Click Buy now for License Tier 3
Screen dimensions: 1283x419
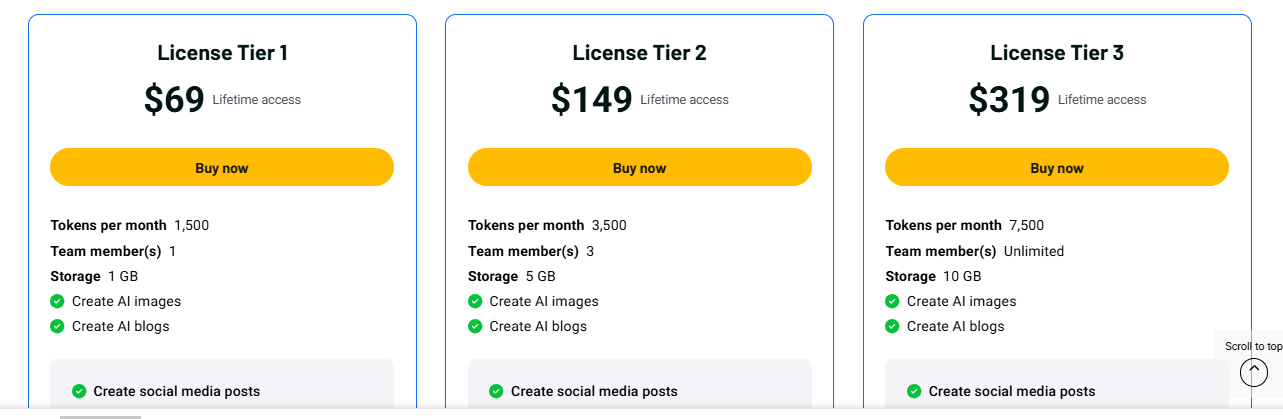pos(1056,168)
